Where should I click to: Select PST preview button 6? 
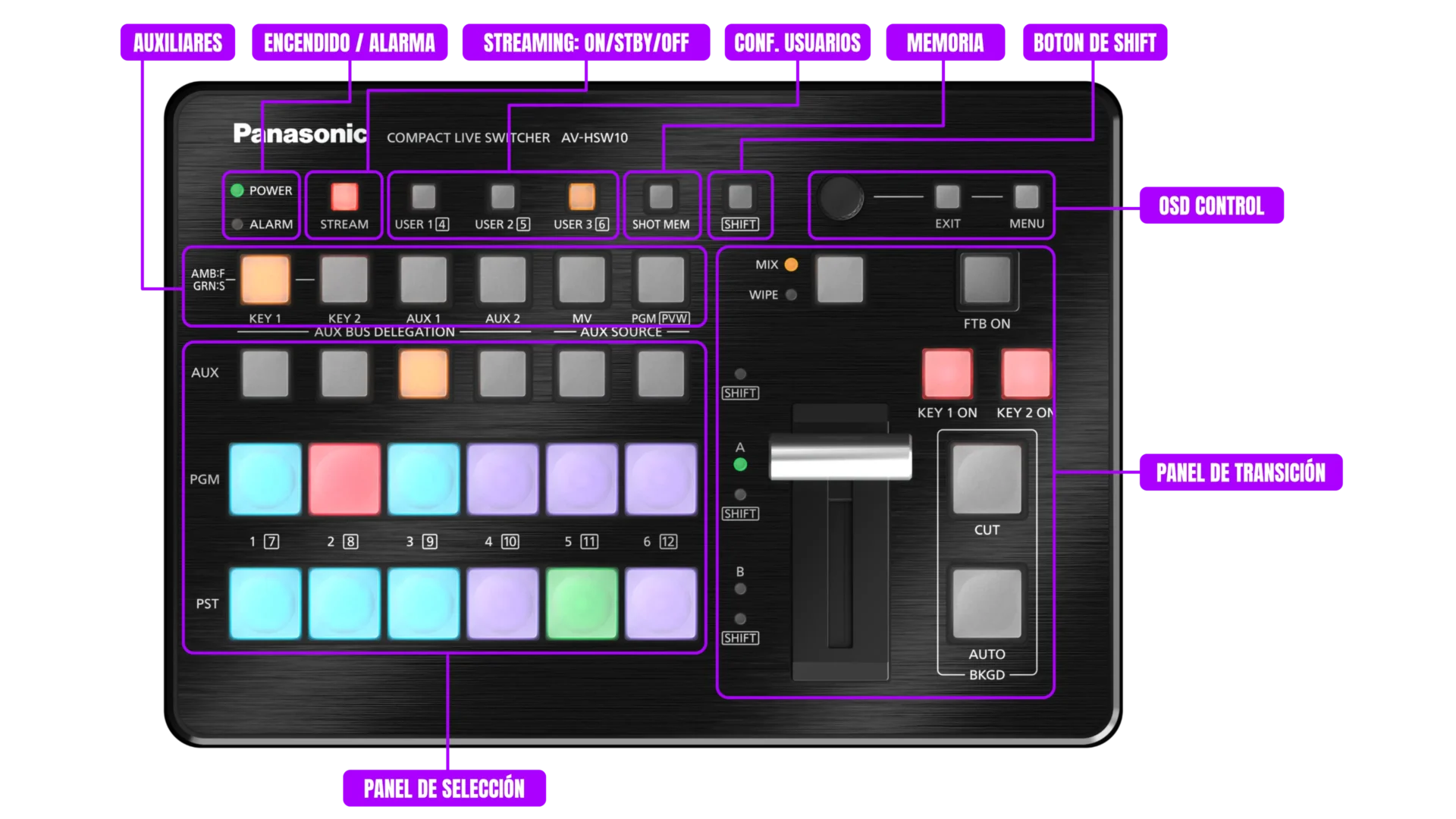pos(661,604)
